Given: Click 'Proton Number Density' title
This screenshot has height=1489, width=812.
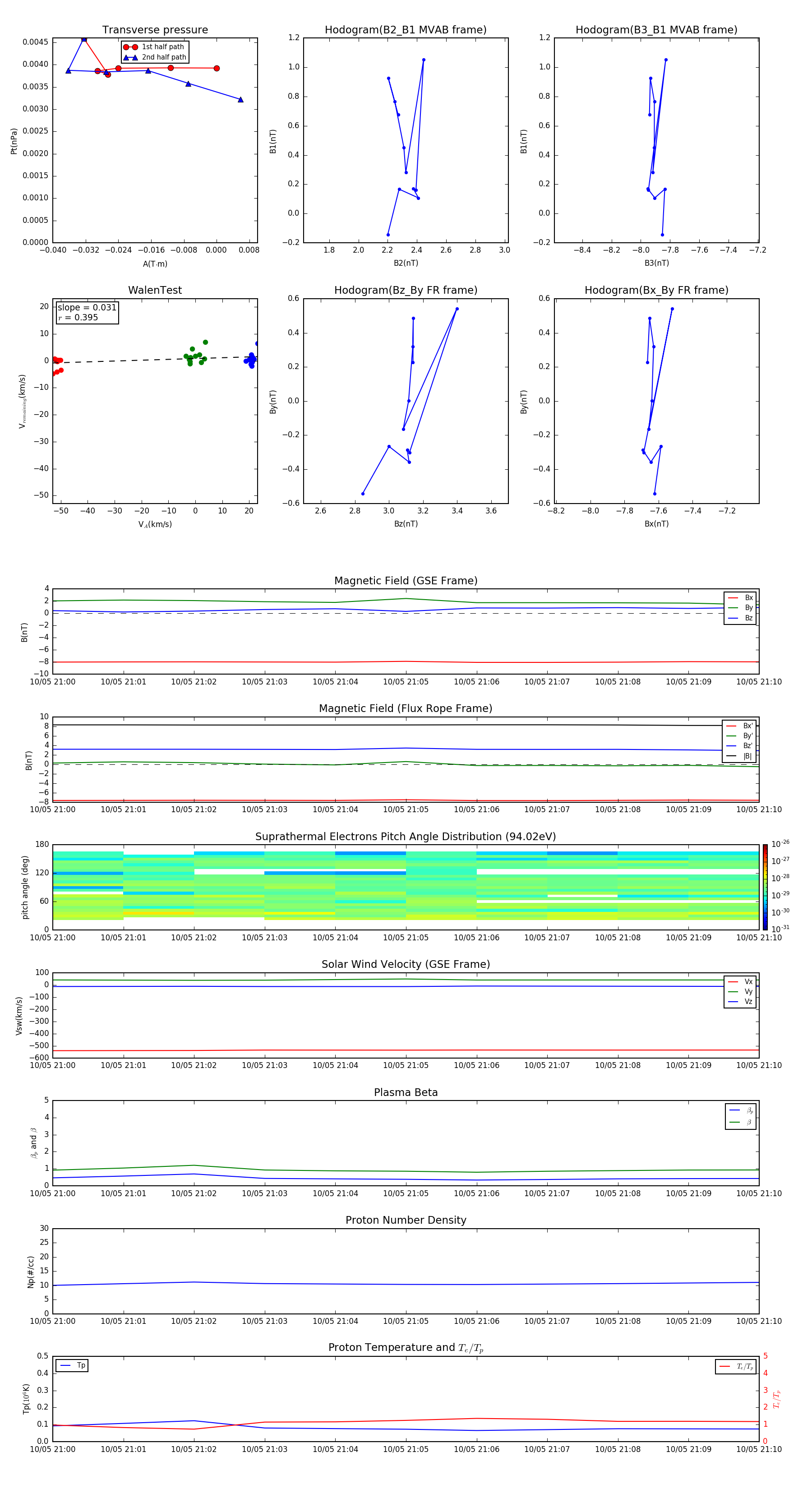Looking at the screenshot, I should coord(406,1220).
